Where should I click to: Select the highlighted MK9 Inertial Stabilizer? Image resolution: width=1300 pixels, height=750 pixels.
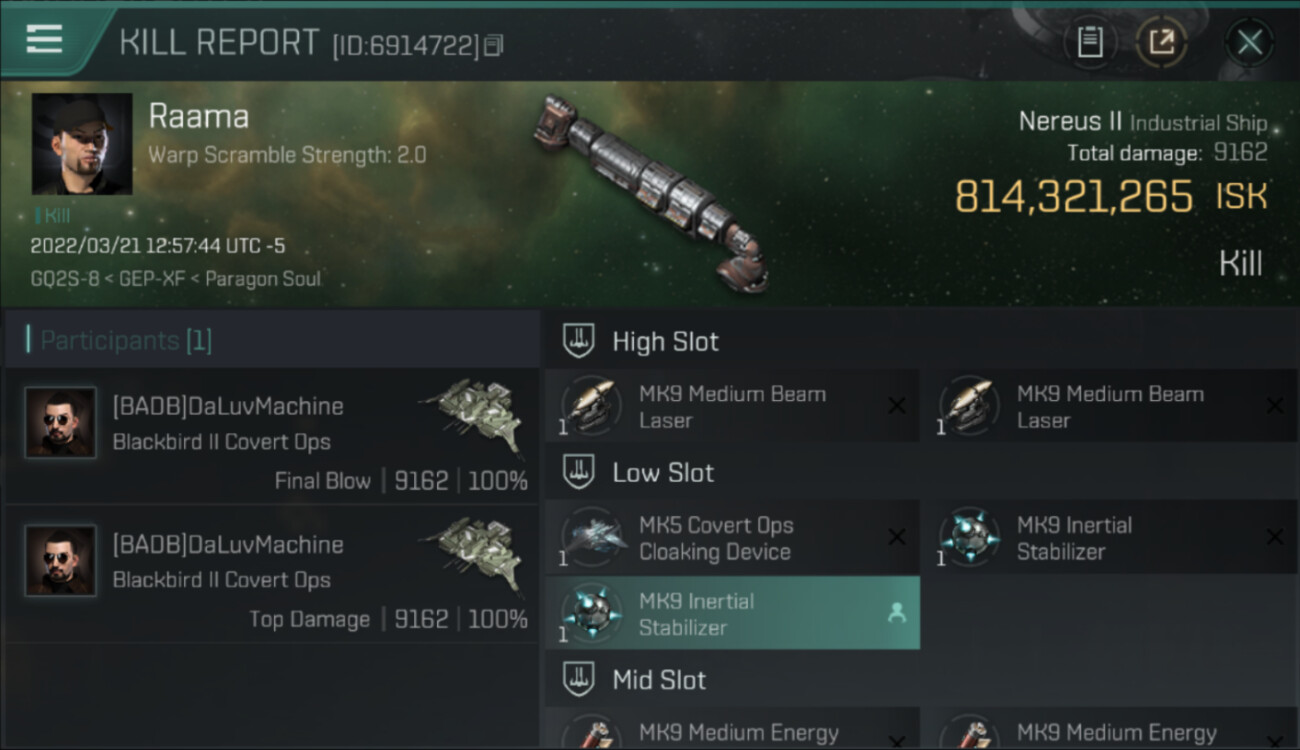pos(732,614)
